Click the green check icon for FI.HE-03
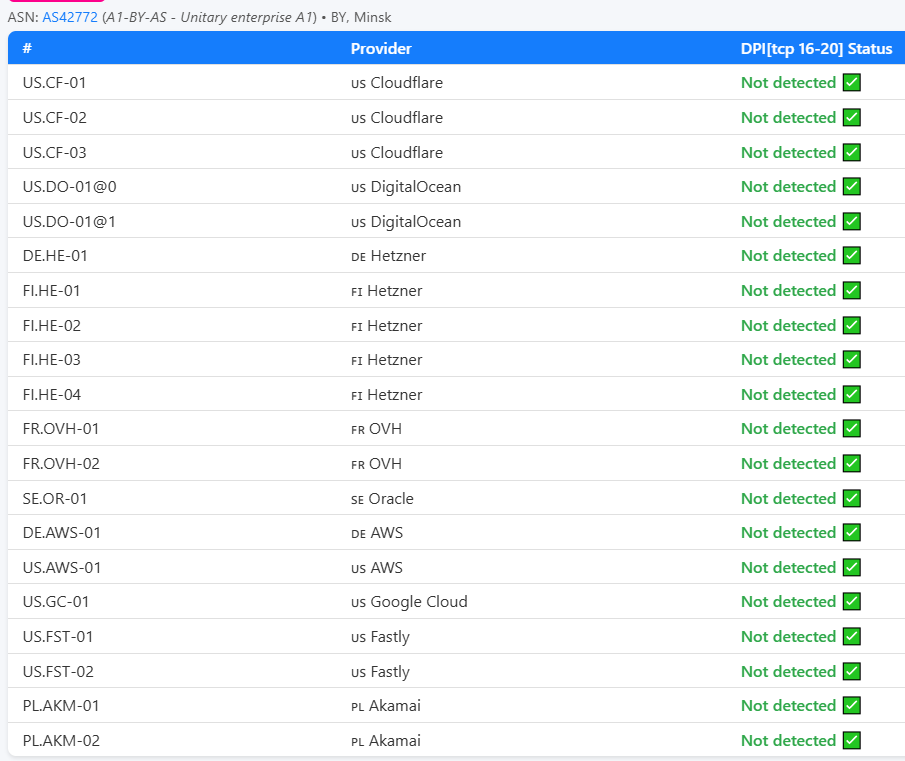The width and height of the screenshot is (905, 761). coord(852,360)
